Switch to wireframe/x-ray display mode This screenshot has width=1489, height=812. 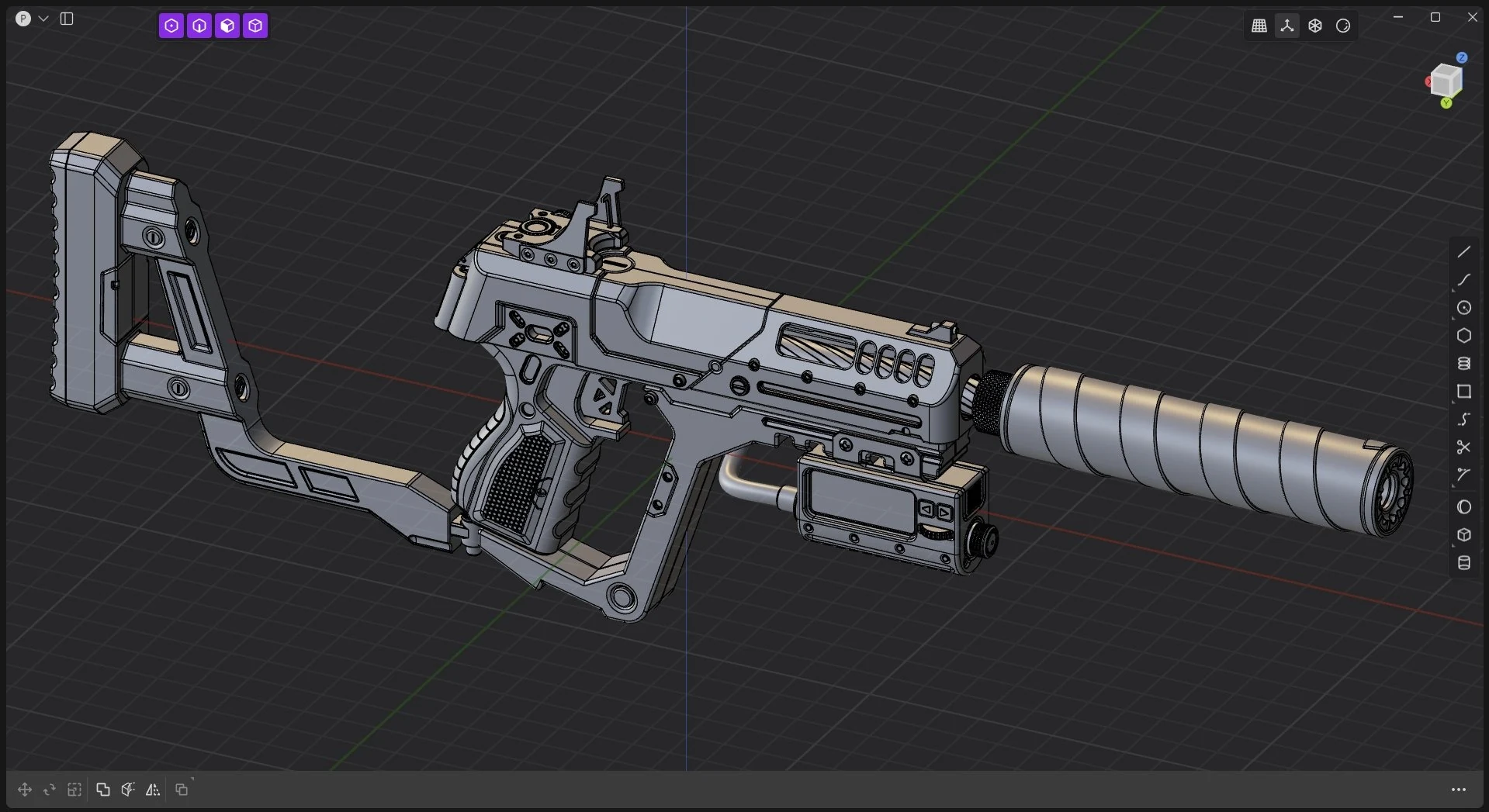1315,26
